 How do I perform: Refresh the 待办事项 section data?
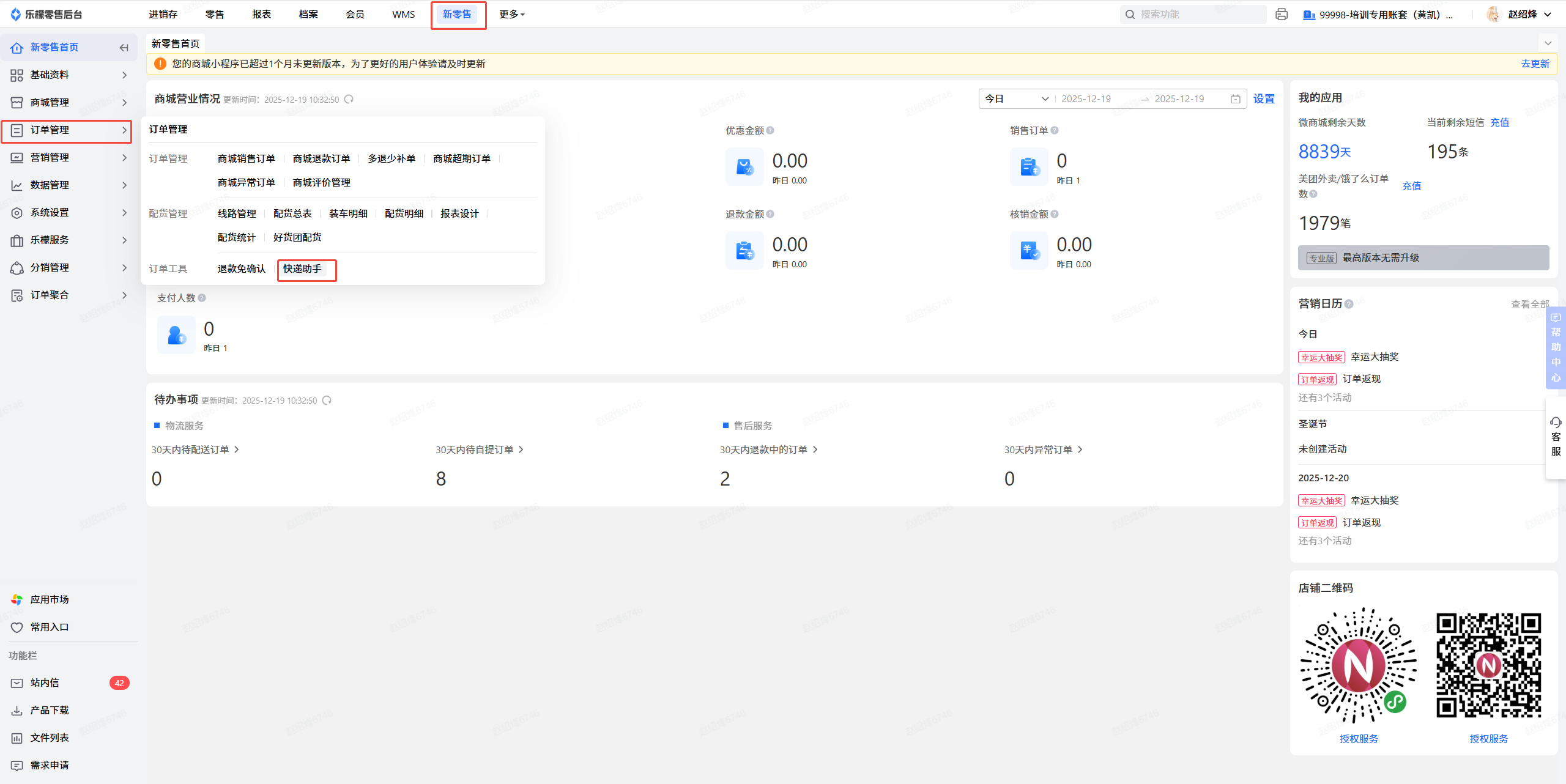pyautogui.click(x=327, y=400)
